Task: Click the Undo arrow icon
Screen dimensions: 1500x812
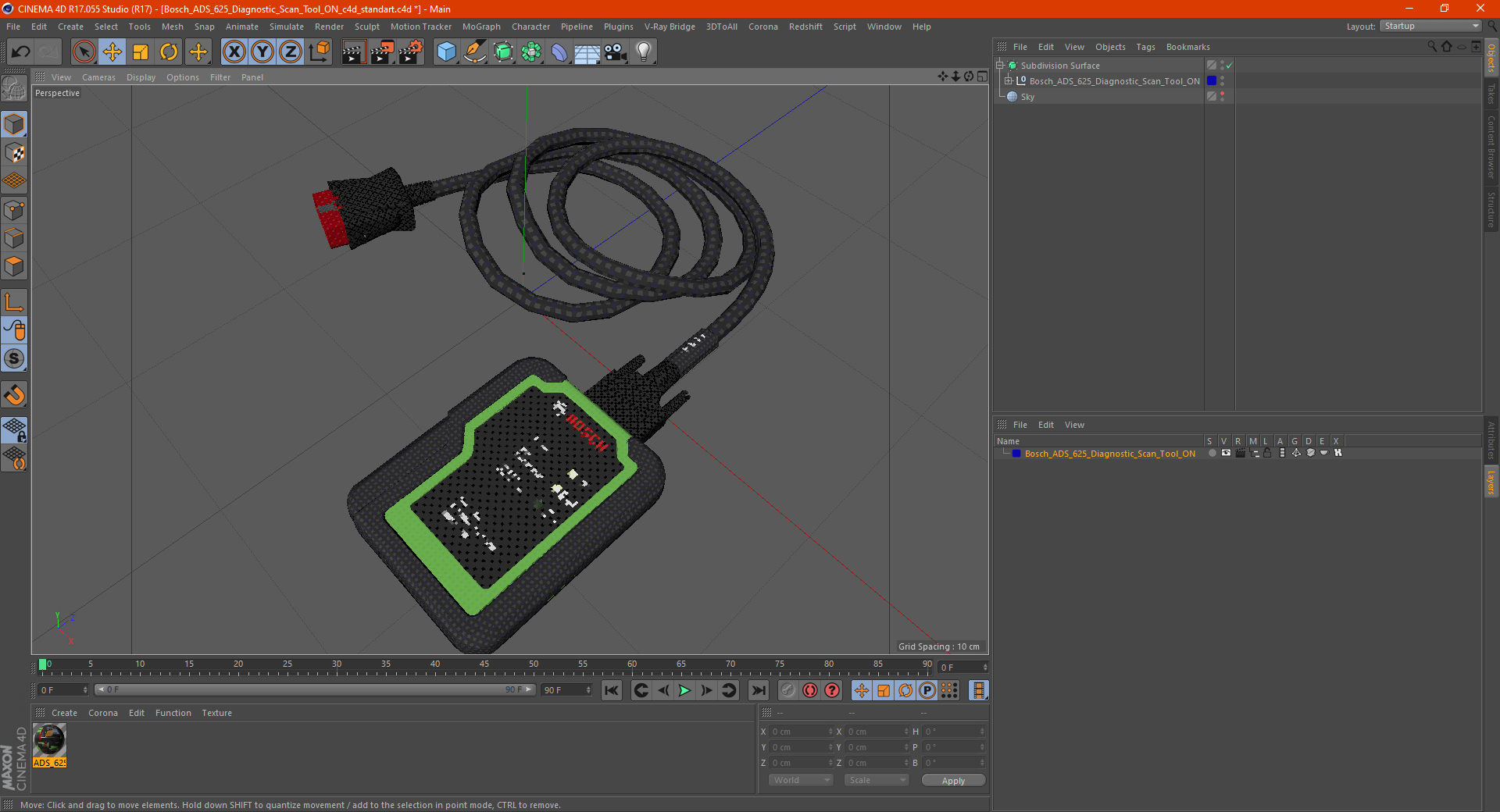Action: [x=21, y=52]
